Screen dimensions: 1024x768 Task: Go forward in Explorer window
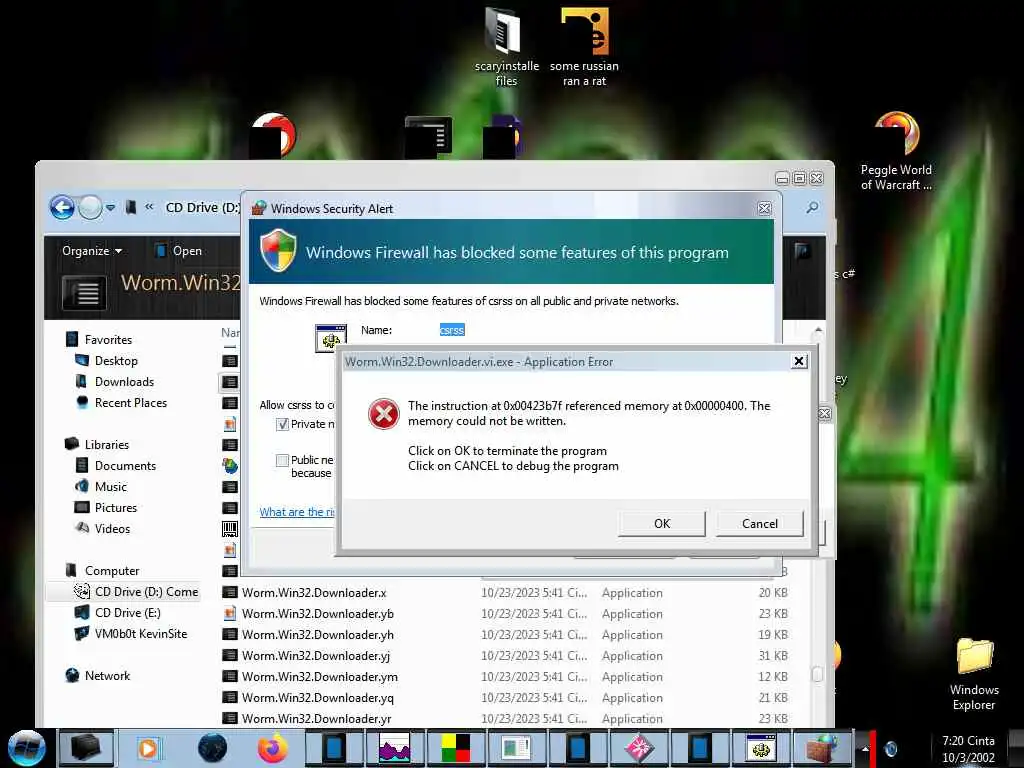click(x=90, y=208)
